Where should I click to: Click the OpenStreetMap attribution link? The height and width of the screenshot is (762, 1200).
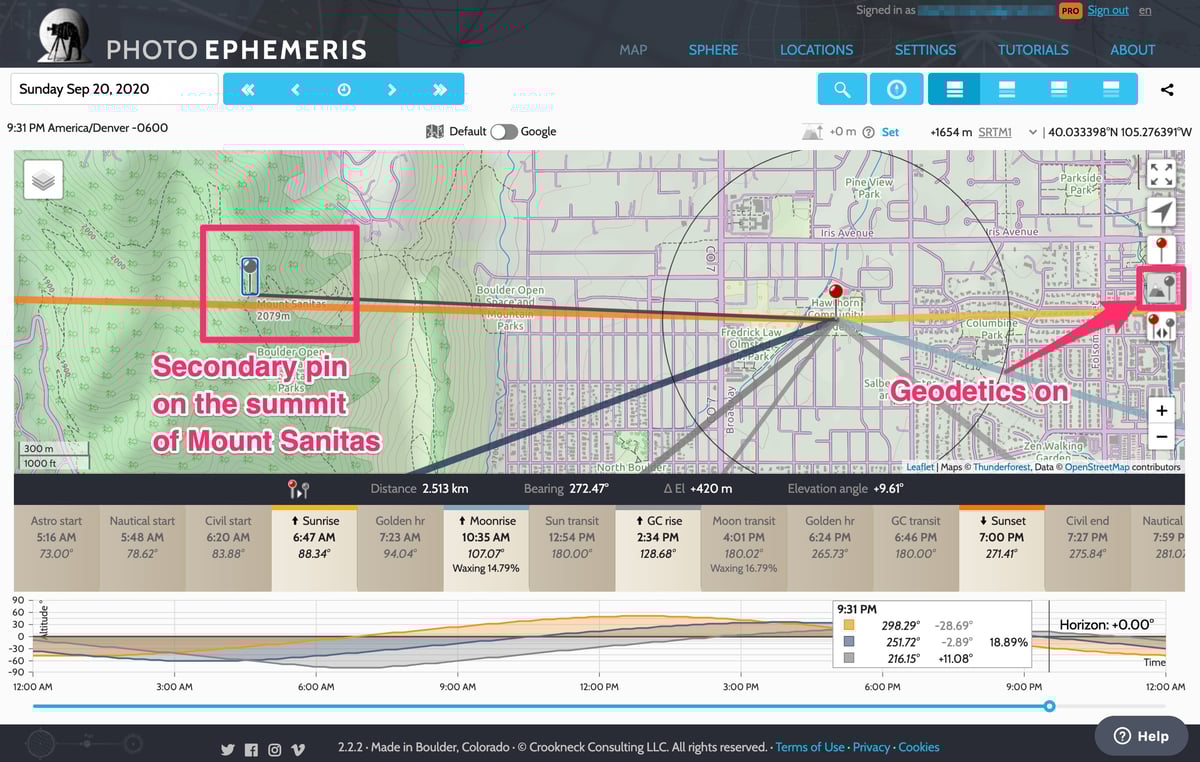[1097, 467]
